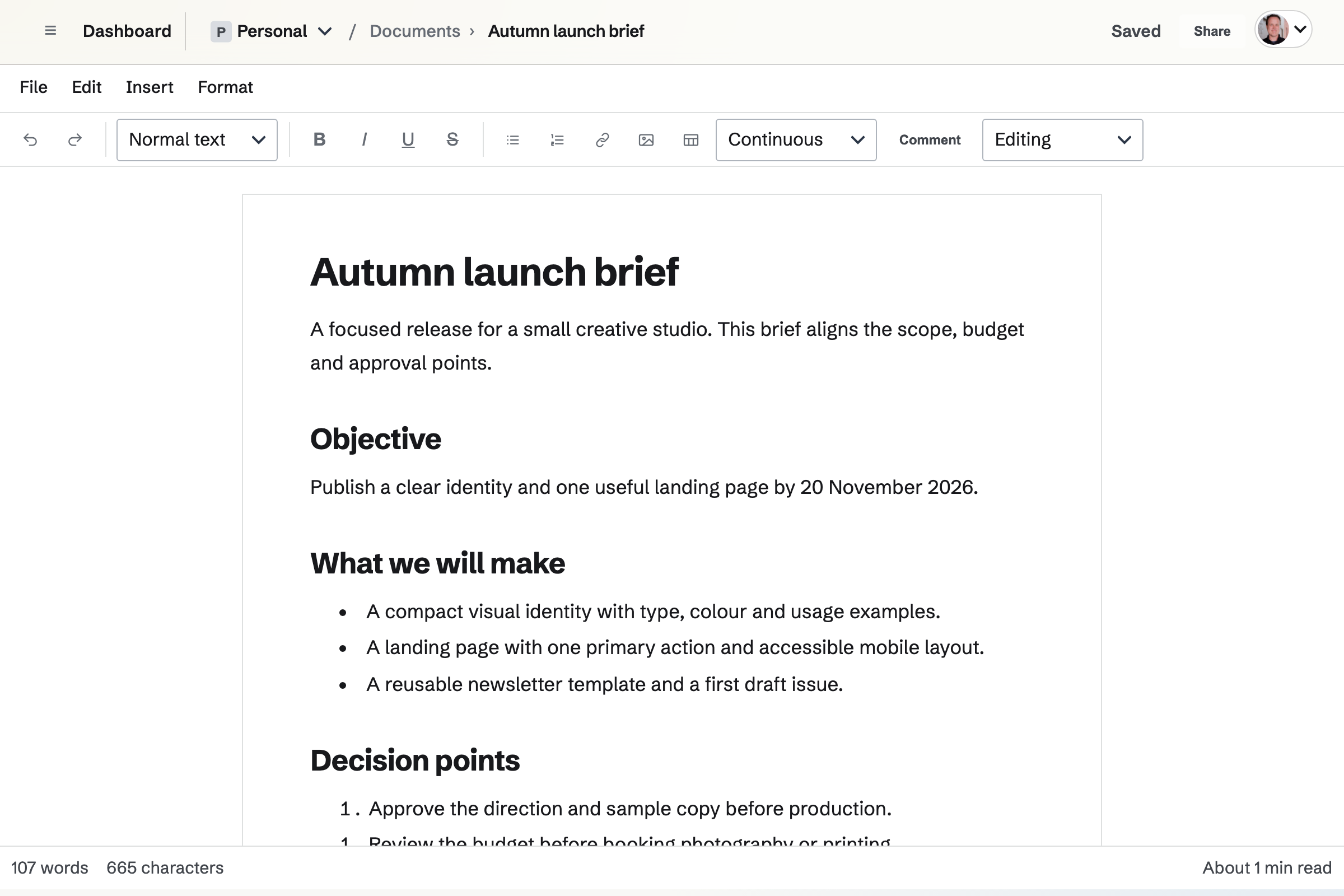Click the About 1 min read label
Image resolution: width=1344 pixels, height=896 pixels.
1267,868
